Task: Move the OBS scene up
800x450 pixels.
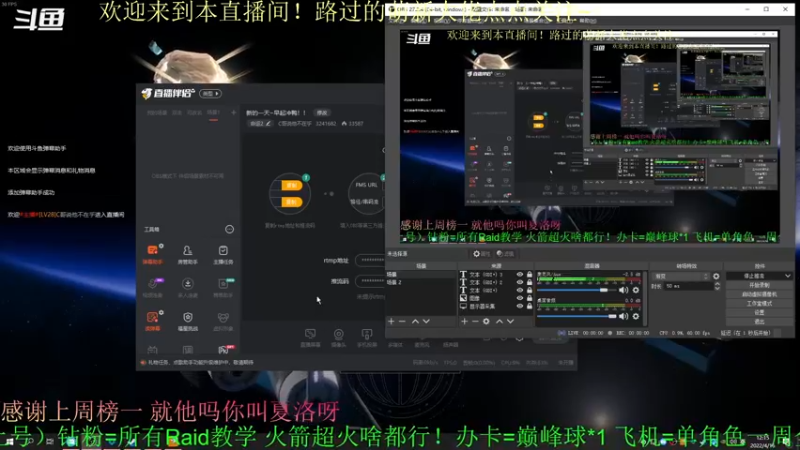Action: coord(415,321)
